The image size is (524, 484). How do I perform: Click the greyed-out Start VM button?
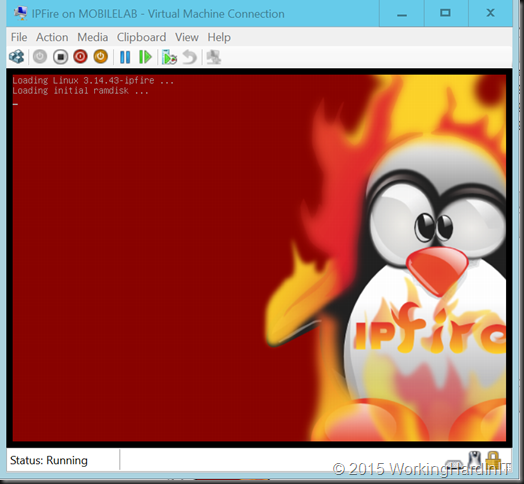pos(40,57)
